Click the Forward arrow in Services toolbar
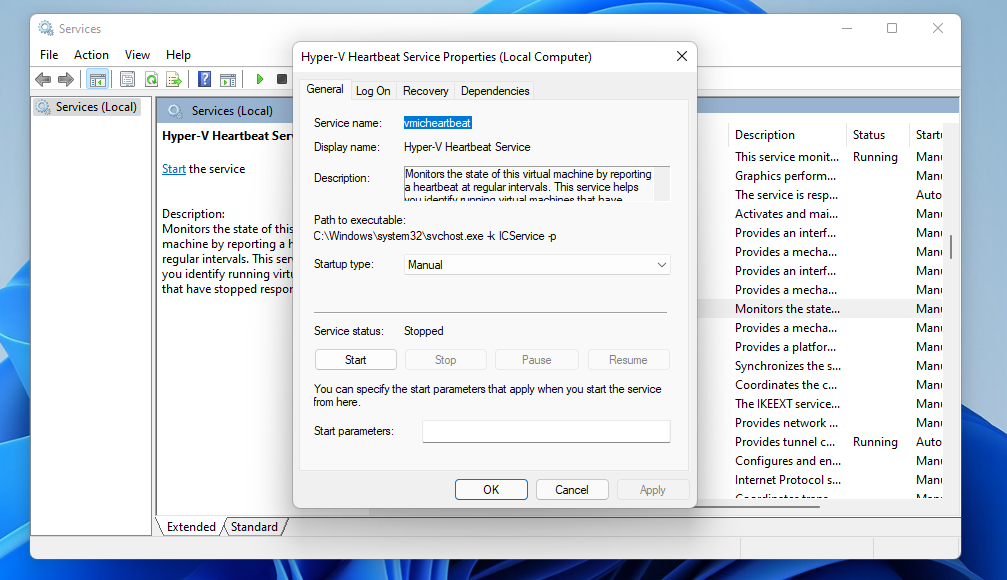Image resolution: width=1007 pixels, height=580 pixels. click(66, 80)
